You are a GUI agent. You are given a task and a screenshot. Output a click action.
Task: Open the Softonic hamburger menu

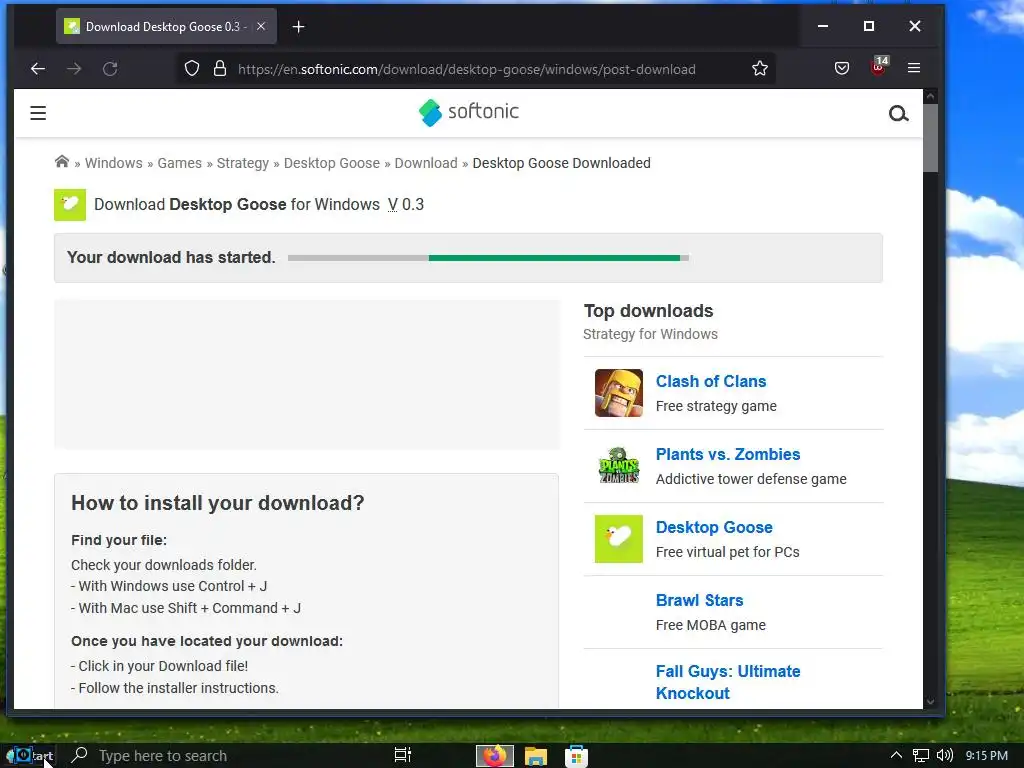pos(38,113)
